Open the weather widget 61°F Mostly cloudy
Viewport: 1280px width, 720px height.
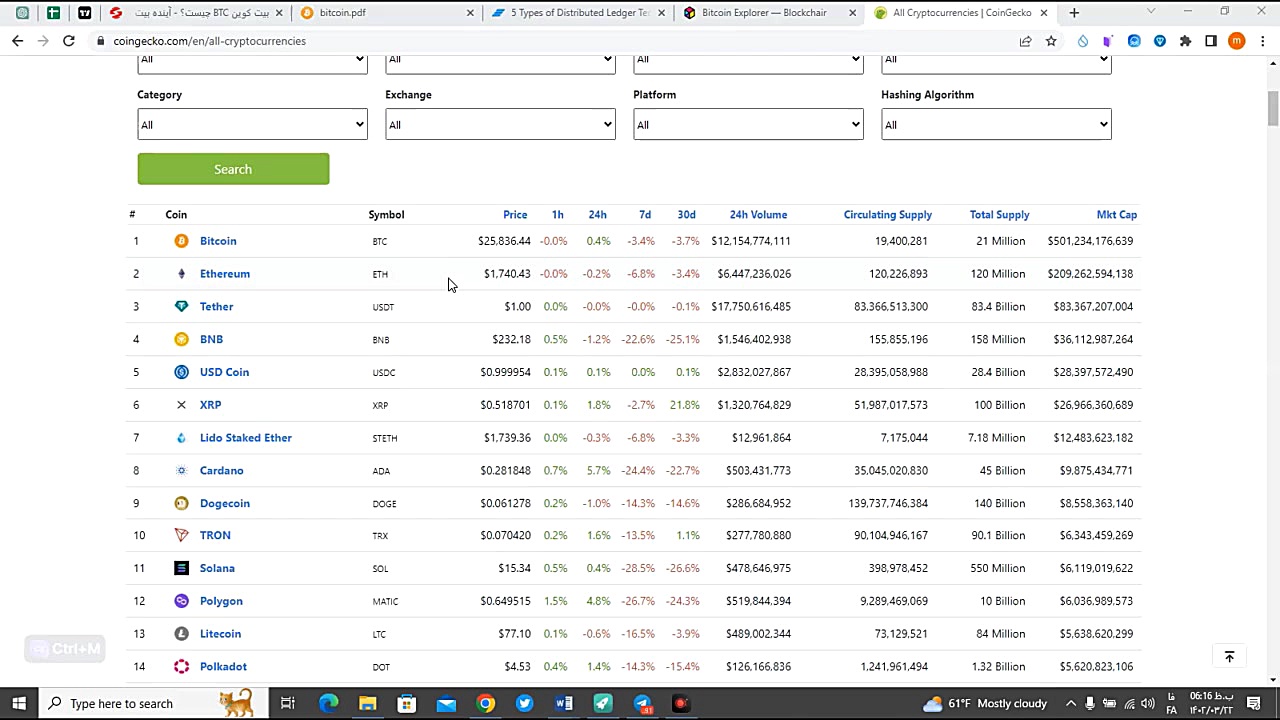[x=985, y=703]
